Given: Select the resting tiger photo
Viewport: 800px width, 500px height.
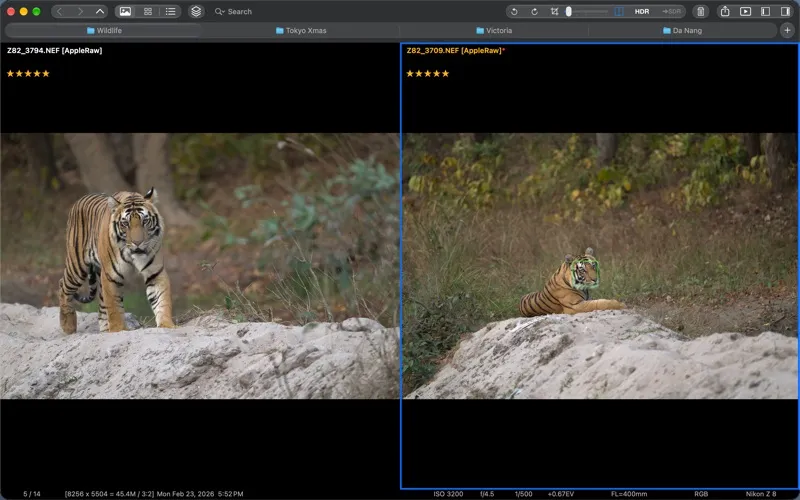Looking at the screenshot, I should tap(600, 266).
